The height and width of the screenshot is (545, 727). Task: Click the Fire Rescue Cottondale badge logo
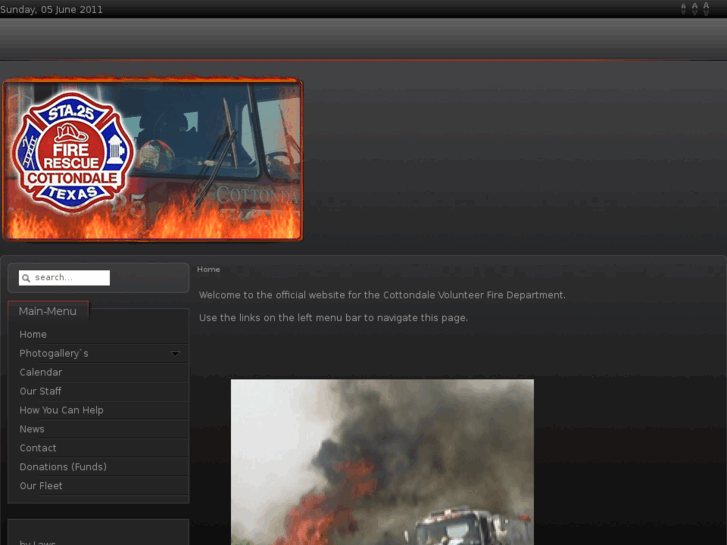73,152
